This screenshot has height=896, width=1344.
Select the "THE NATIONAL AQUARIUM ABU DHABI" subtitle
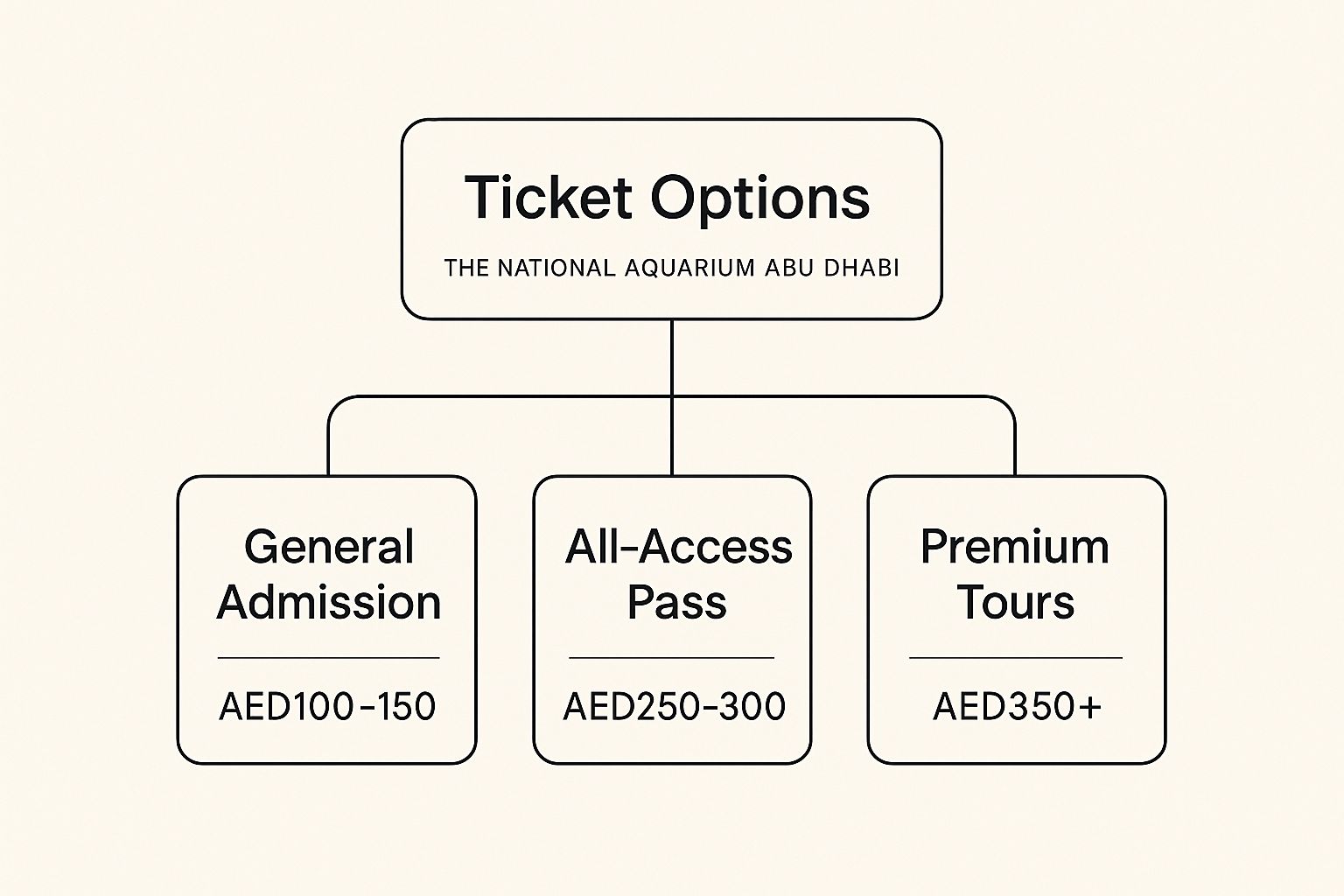[671, 268]
